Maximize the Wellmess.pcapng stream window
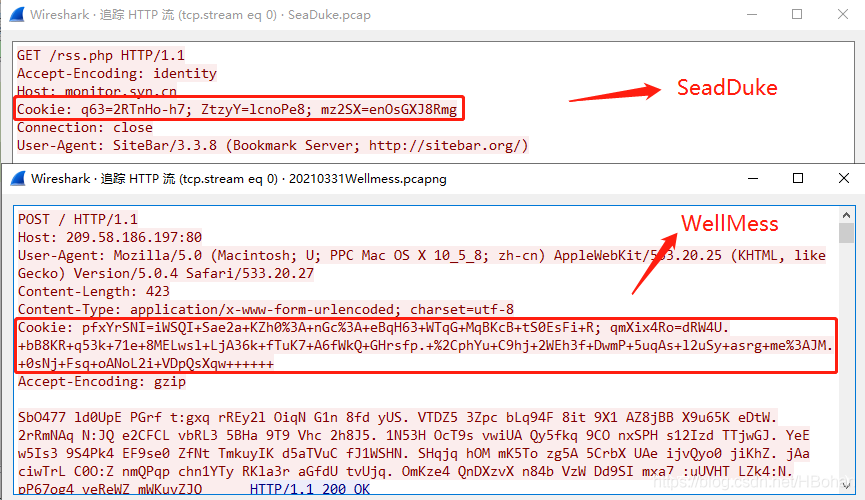The width and height of the screenshot is (865, 500). pos(798,178)
